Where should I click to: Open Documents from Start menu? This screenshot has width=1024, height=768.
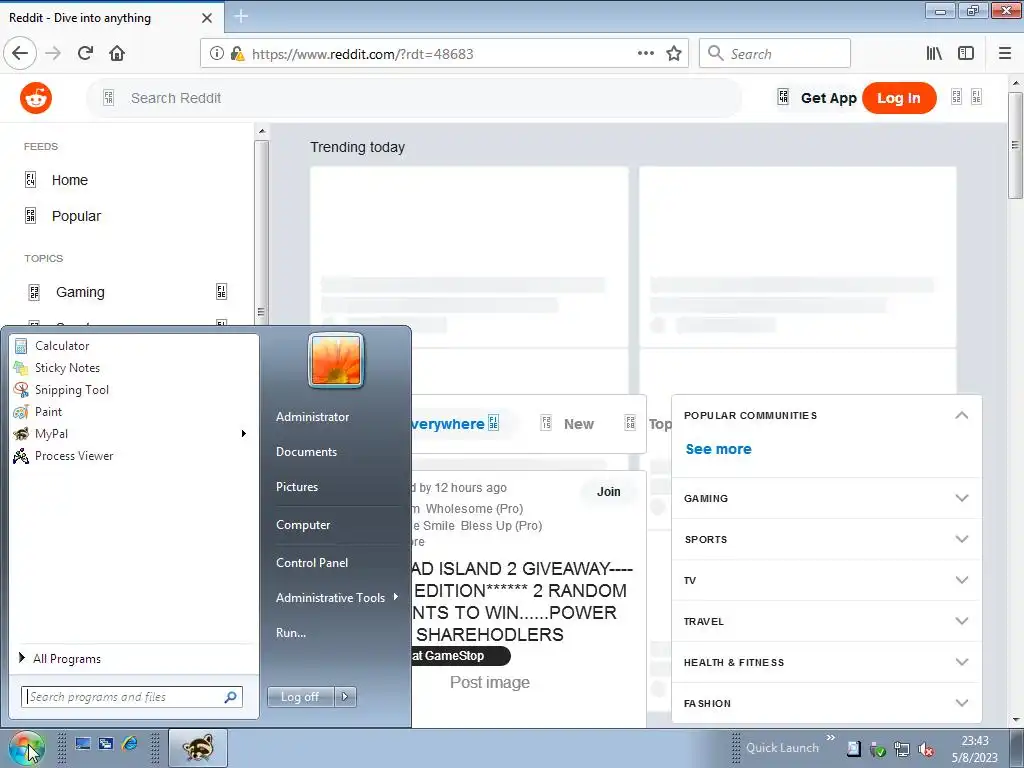[x=306, y=452]
